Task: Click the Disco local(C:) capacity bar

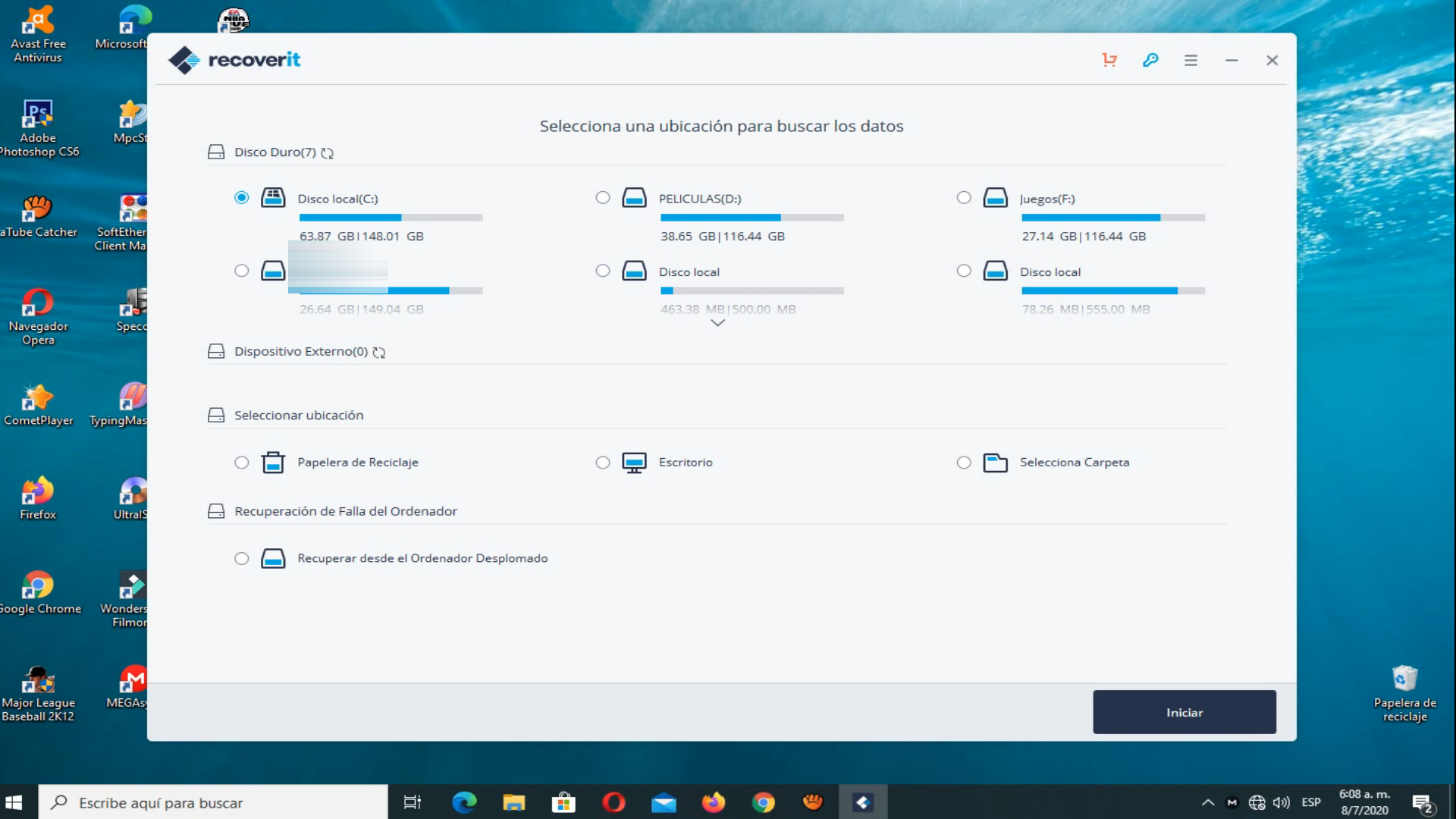Action: point(391,218)
